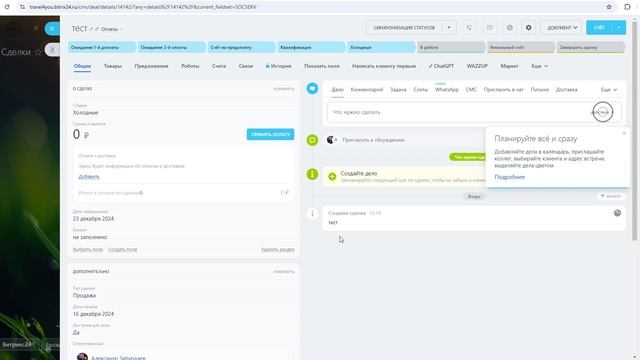Switch to the 'Предложения' tab
This screenshot has width=640, height=360.
pyautogui.click(x=151, y=66)
